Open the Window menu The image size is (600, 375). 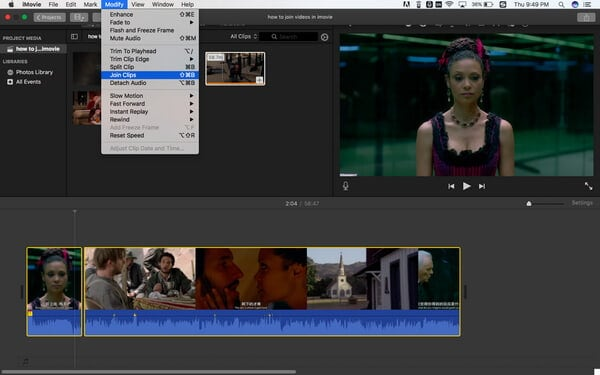click(x=163, y=5)
